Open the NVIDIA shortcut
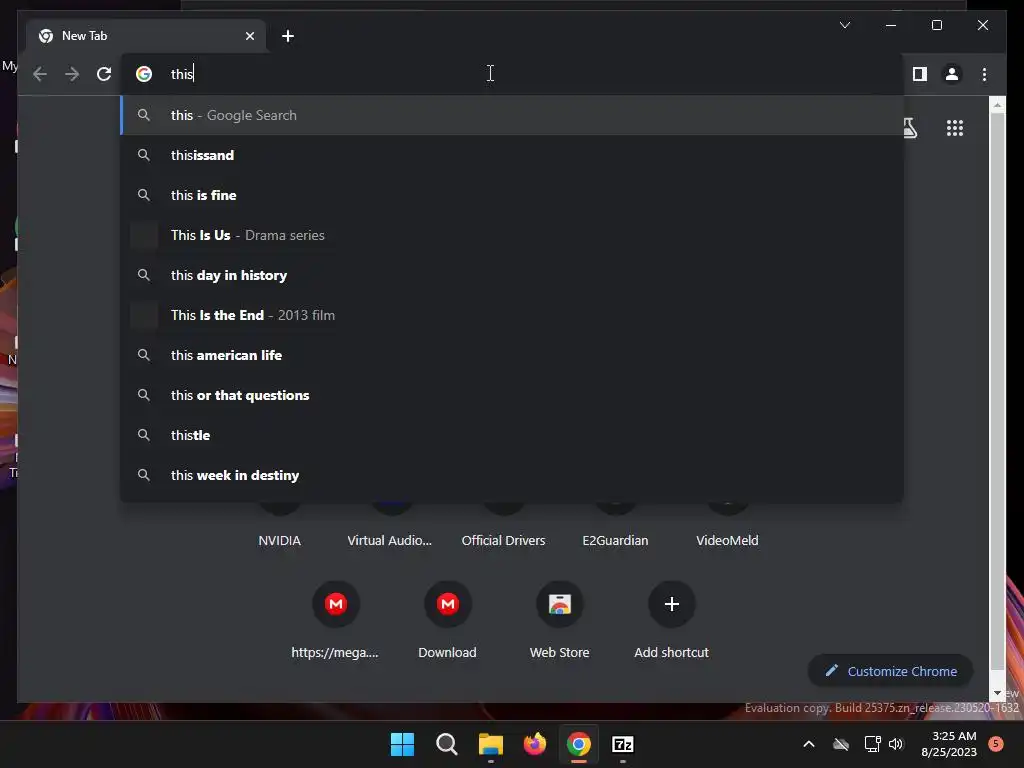1024x768 pixels. (x=280, y=540)
